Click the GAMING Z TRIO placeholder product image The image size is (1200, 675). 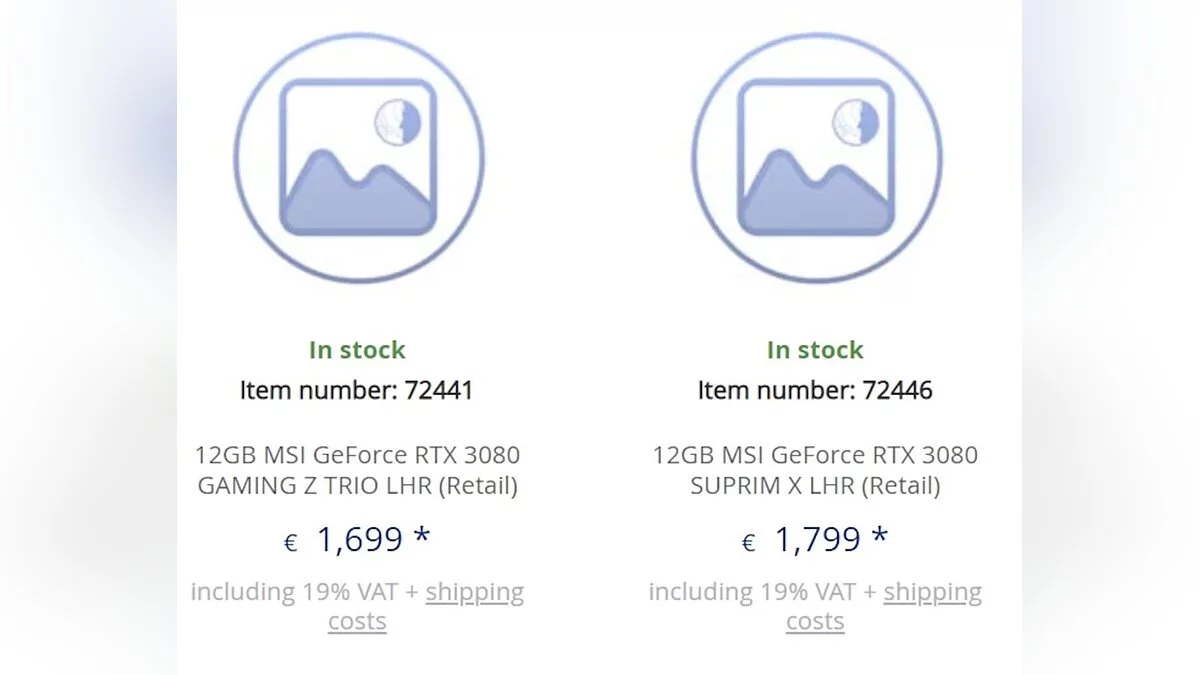[x=358, y=158]
